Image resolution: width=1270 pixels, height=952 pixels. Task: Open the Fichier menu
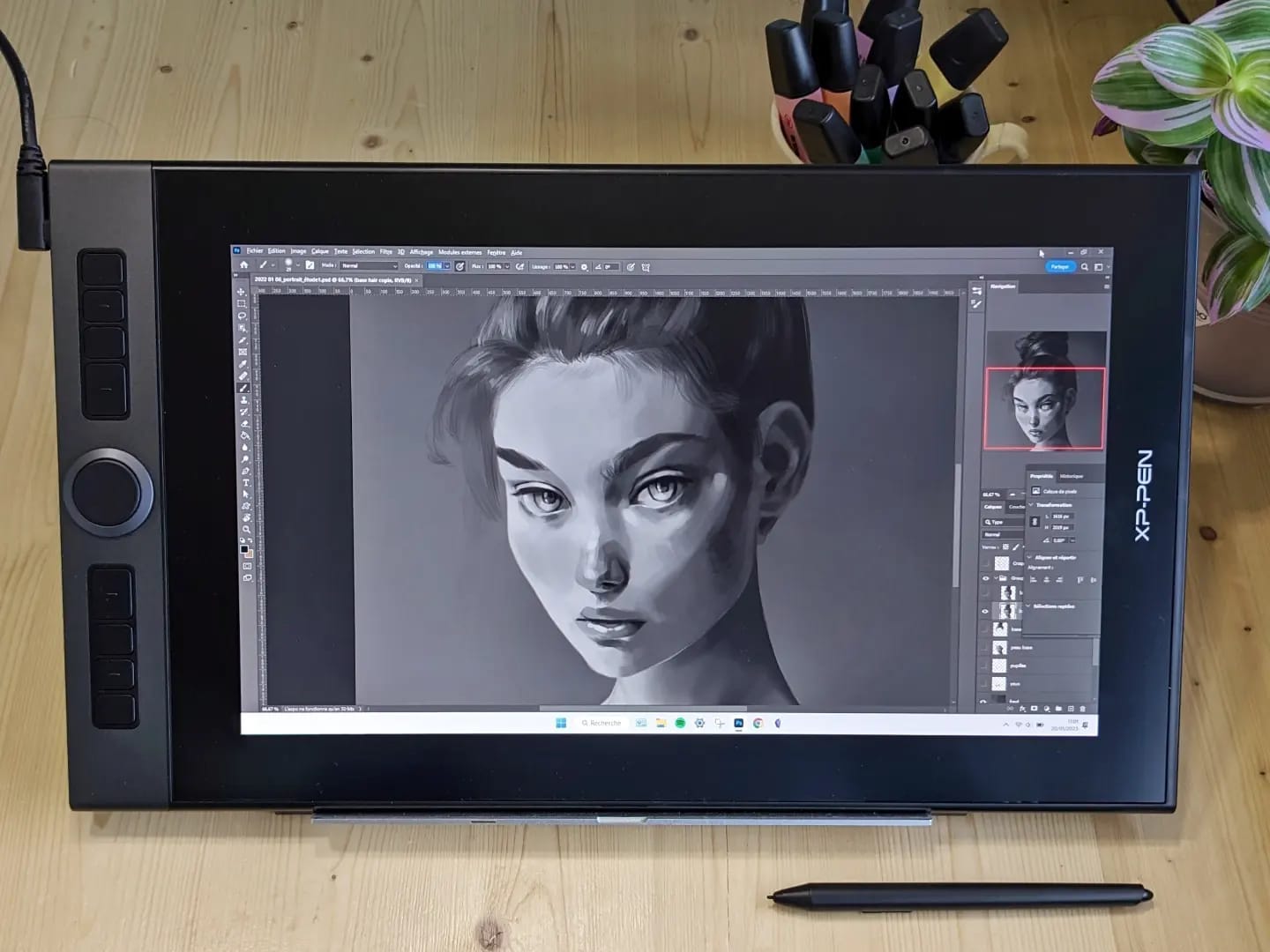coord(255,251)
